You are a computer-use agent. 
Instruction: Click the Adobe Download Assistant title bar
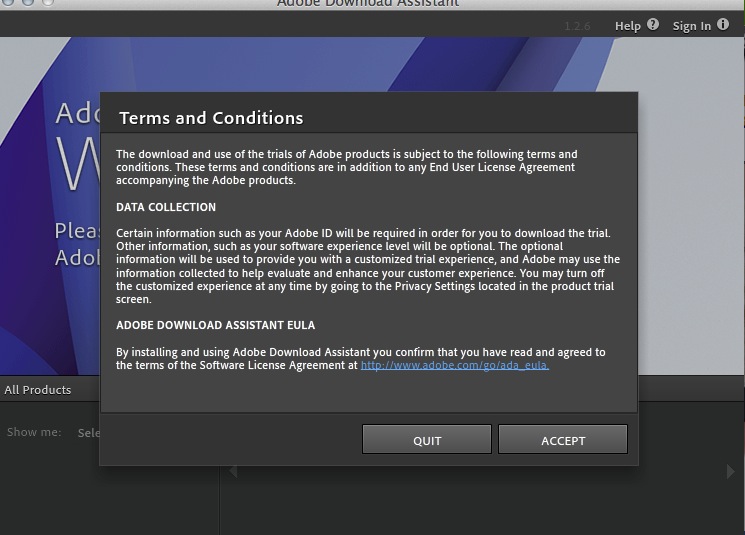[x=372, y=4]
